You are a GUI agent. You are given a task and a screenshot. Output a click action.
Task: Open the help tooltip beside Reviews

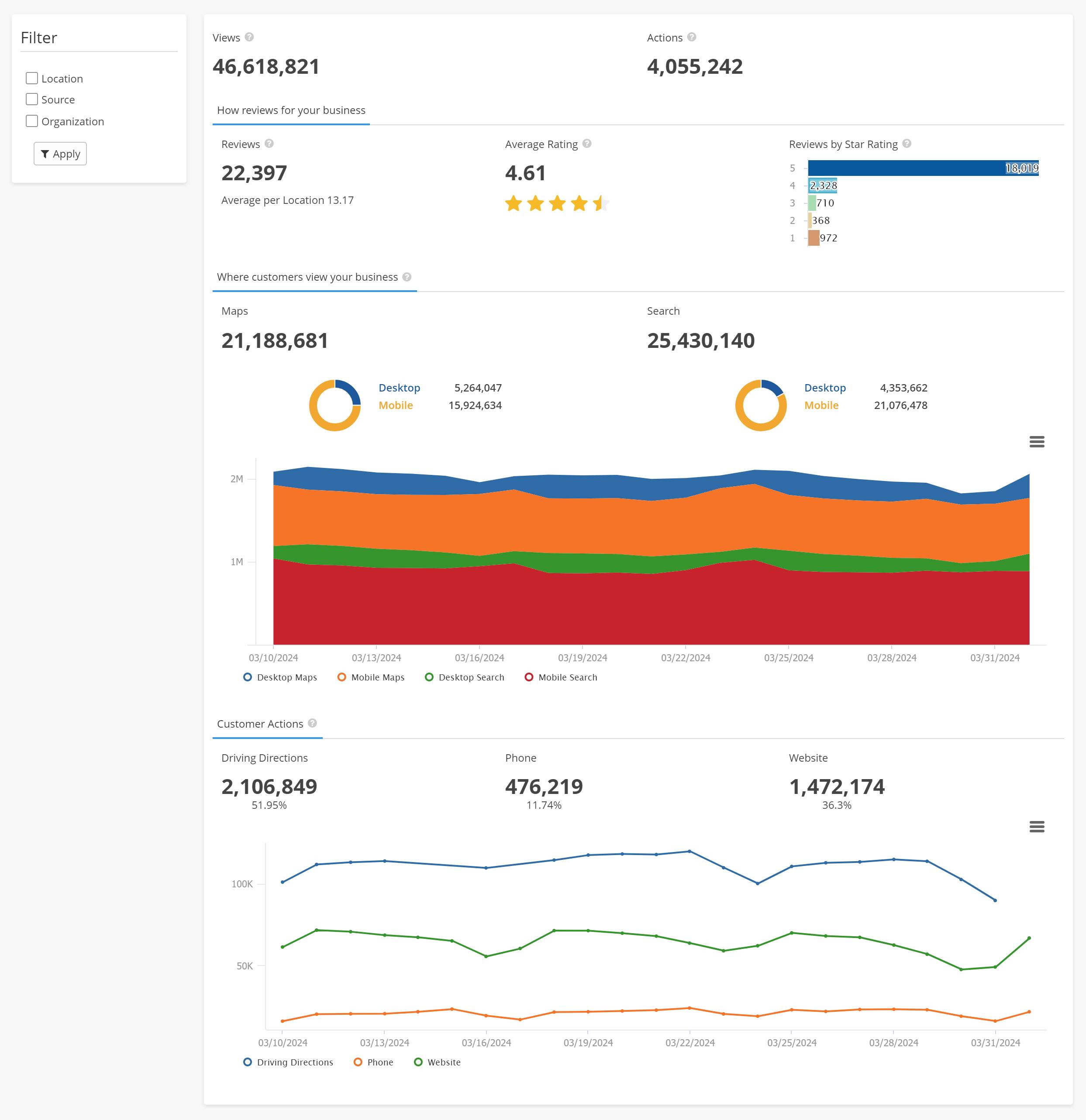coord(269,144)
